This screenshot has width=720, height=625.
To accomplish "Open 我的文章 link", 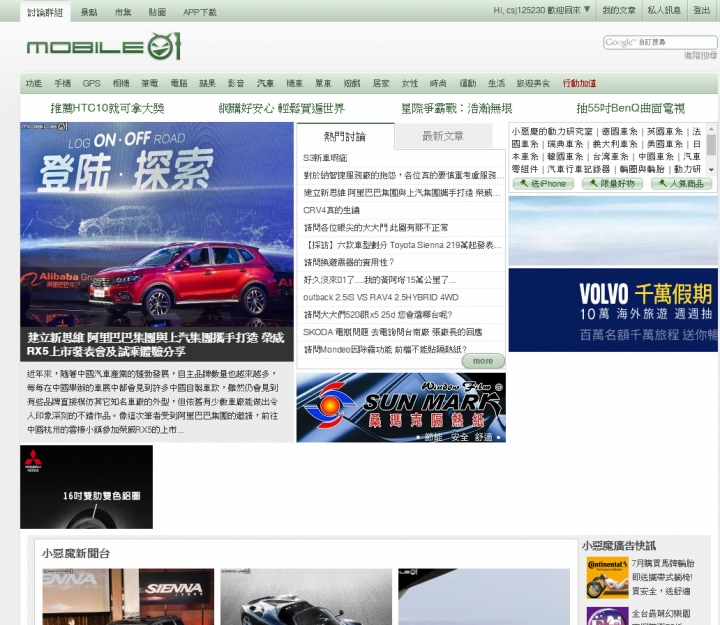I will point(619,10).
